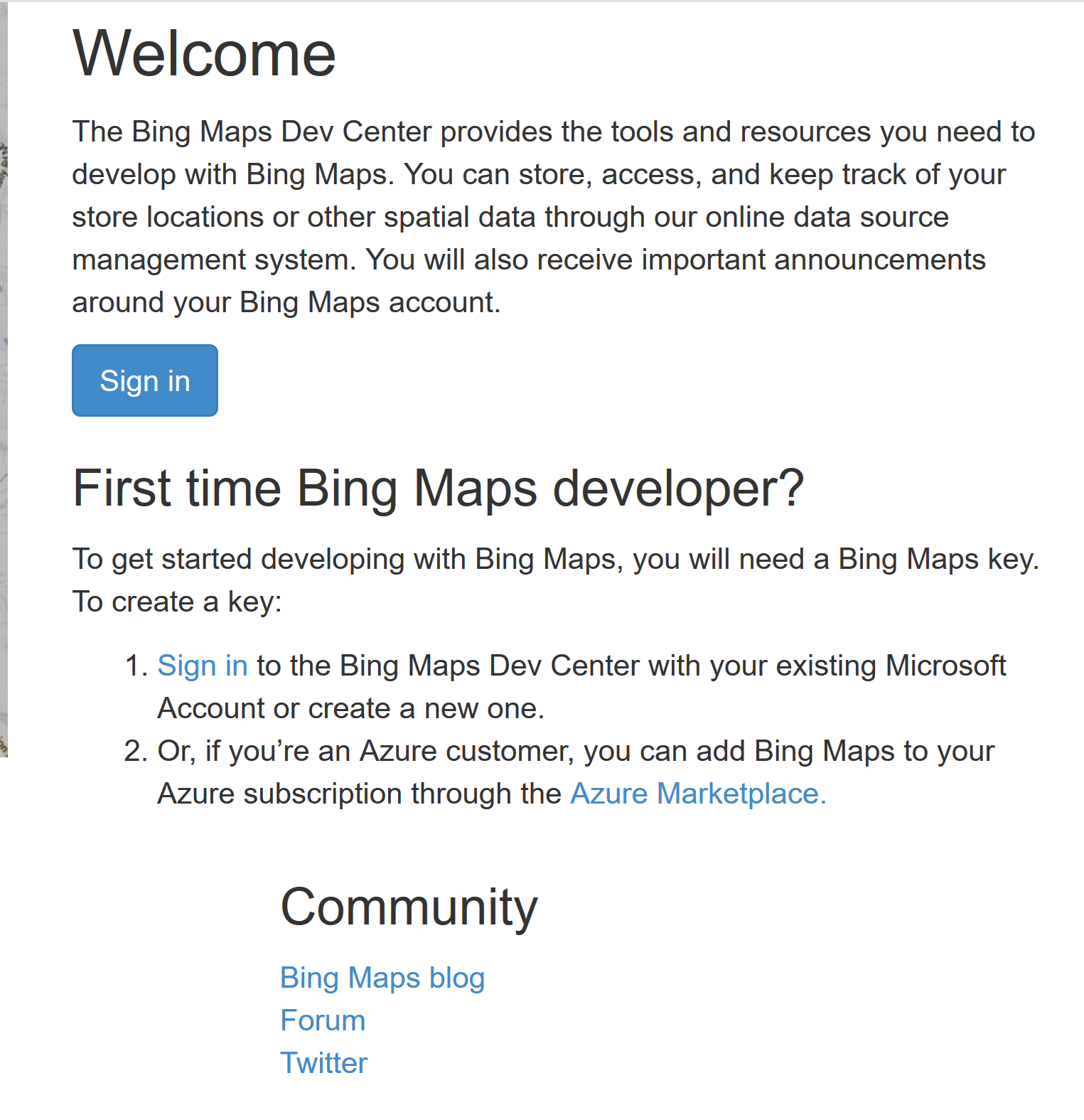This screenshot has width=1084, height=1120.
Task: Click the line beginning 'management system'
Action: (529, 260)
